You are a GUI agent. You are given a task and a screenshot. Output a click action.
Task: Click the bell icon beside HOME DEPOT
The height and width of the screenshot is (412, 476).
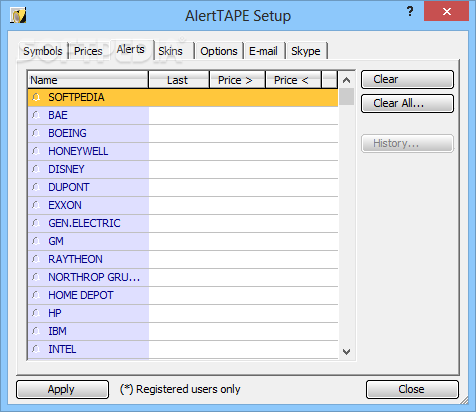coord(36,295)
